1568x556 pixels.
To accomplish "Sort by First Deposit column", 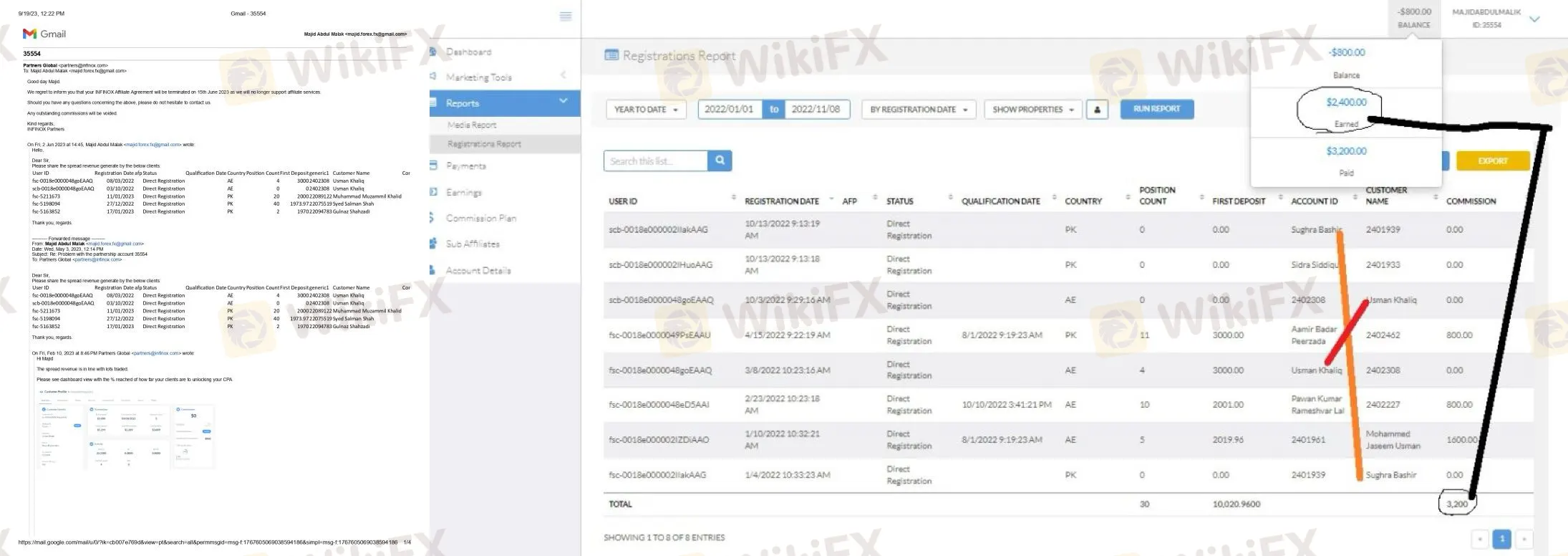I will click(x=1239, y=201).
